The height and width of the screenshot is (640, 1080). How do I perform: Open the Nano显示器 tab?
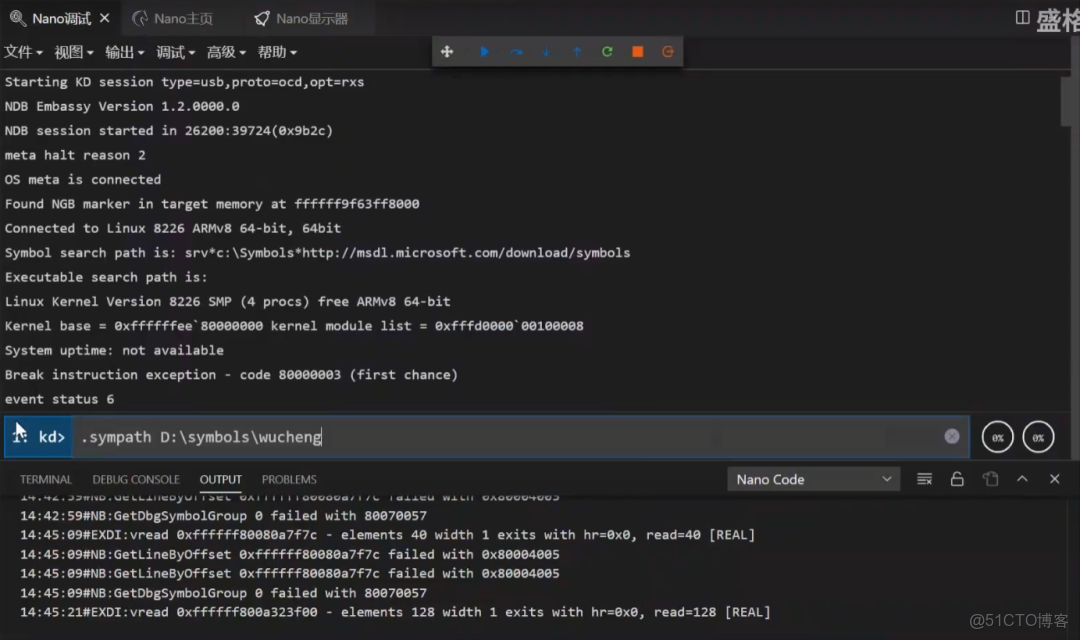tap(302, 19)
